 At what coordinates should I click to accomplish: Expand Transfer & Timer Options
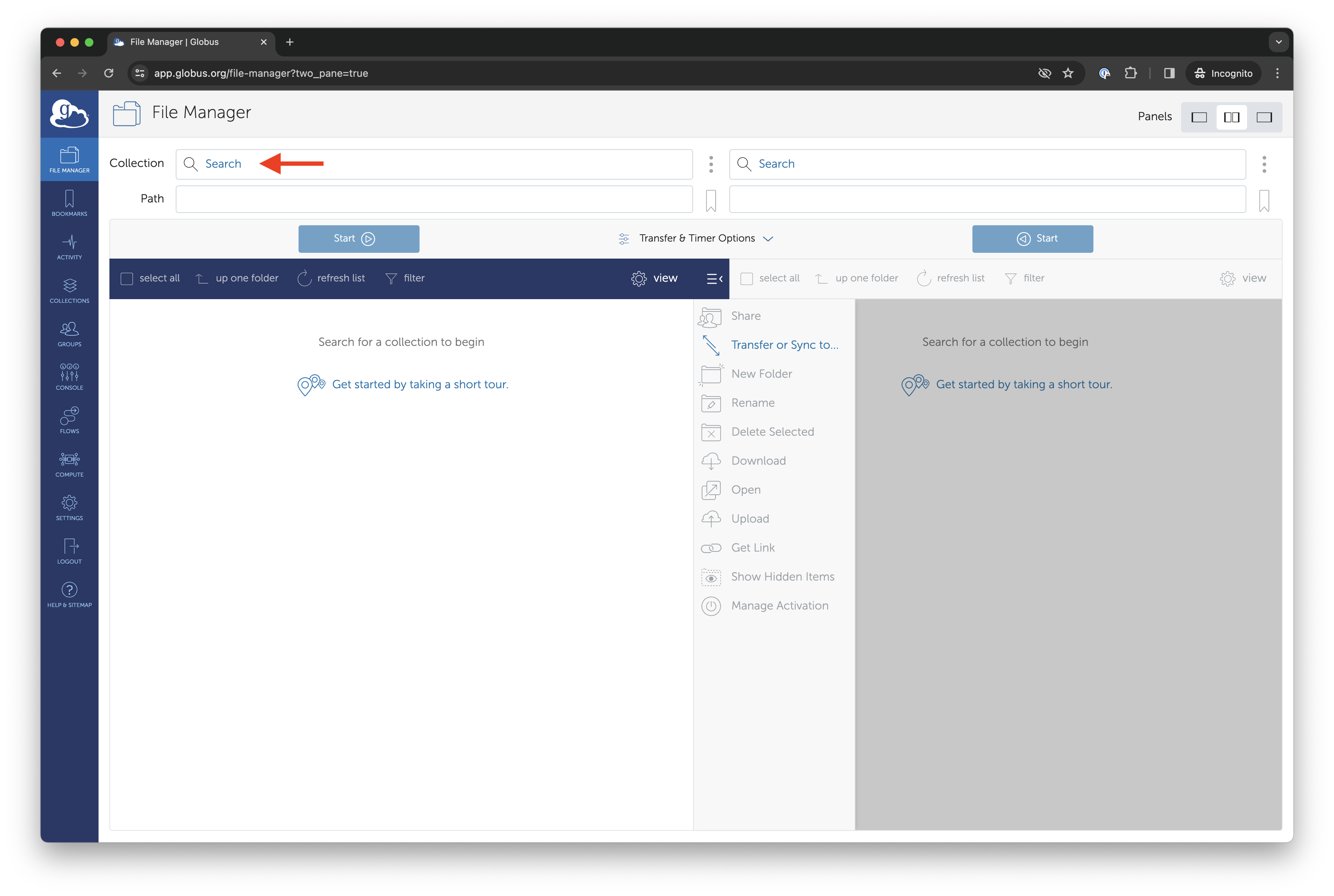(x=696, y=238)
